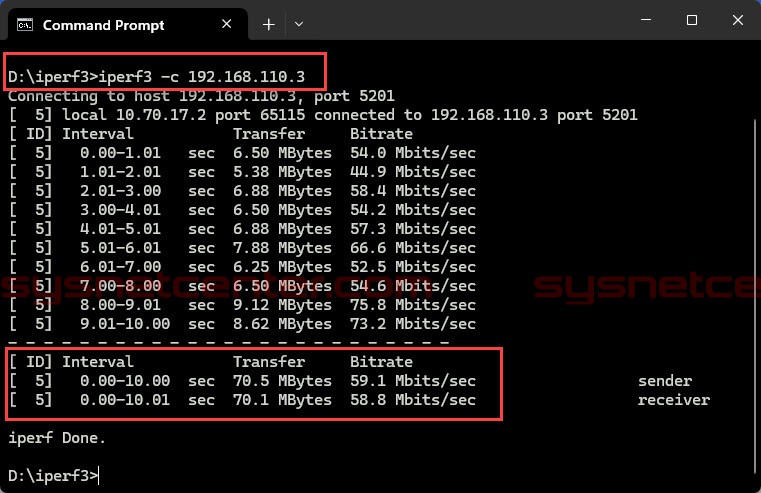Click the '1.01-2.01' interval
The image size is (761, 493).
(120, 171)
